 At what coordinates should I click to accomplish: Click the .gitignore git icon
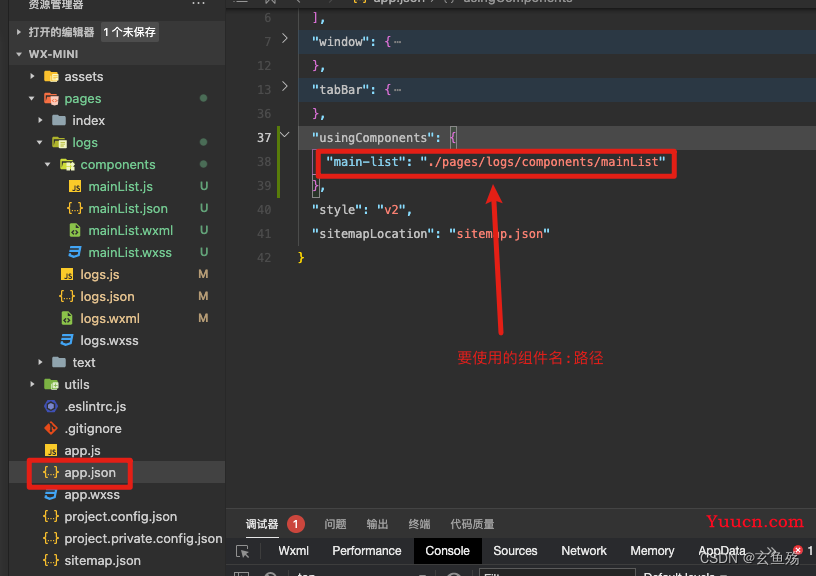51,428
